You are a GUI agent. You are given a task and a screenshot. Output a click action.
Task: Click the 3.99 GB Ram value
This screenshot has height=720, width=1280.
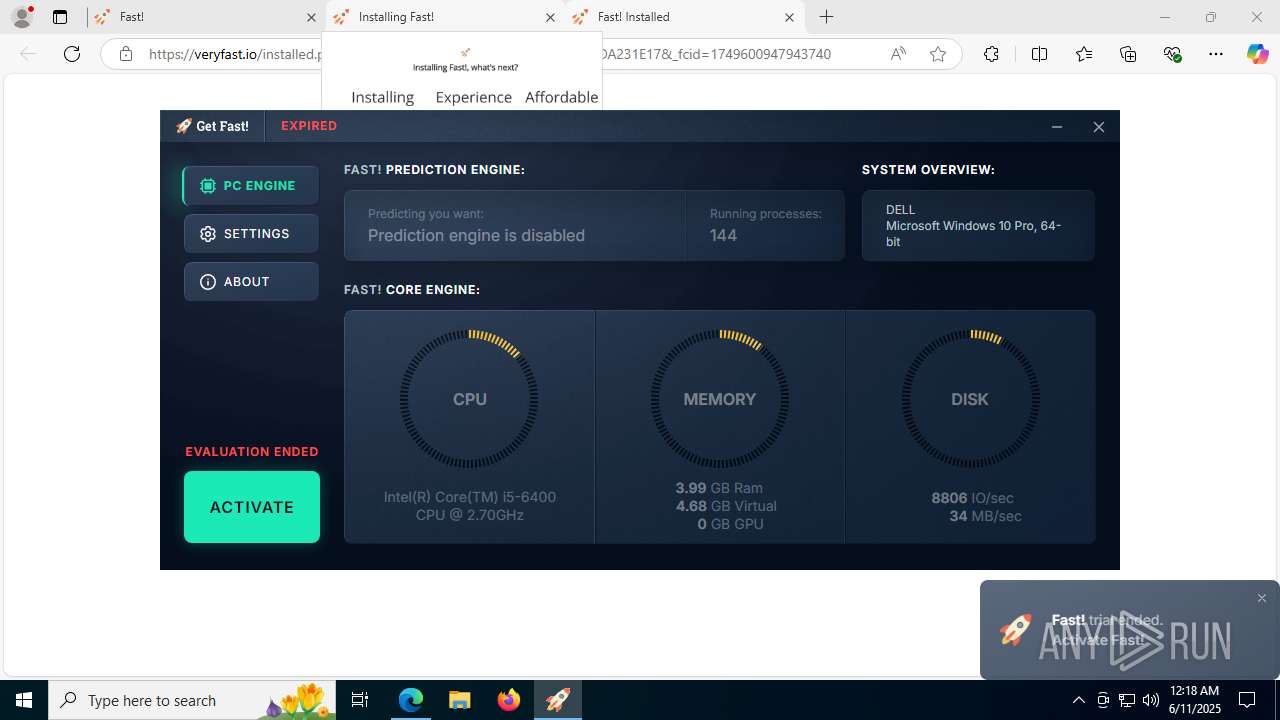[x=719, y=488]
